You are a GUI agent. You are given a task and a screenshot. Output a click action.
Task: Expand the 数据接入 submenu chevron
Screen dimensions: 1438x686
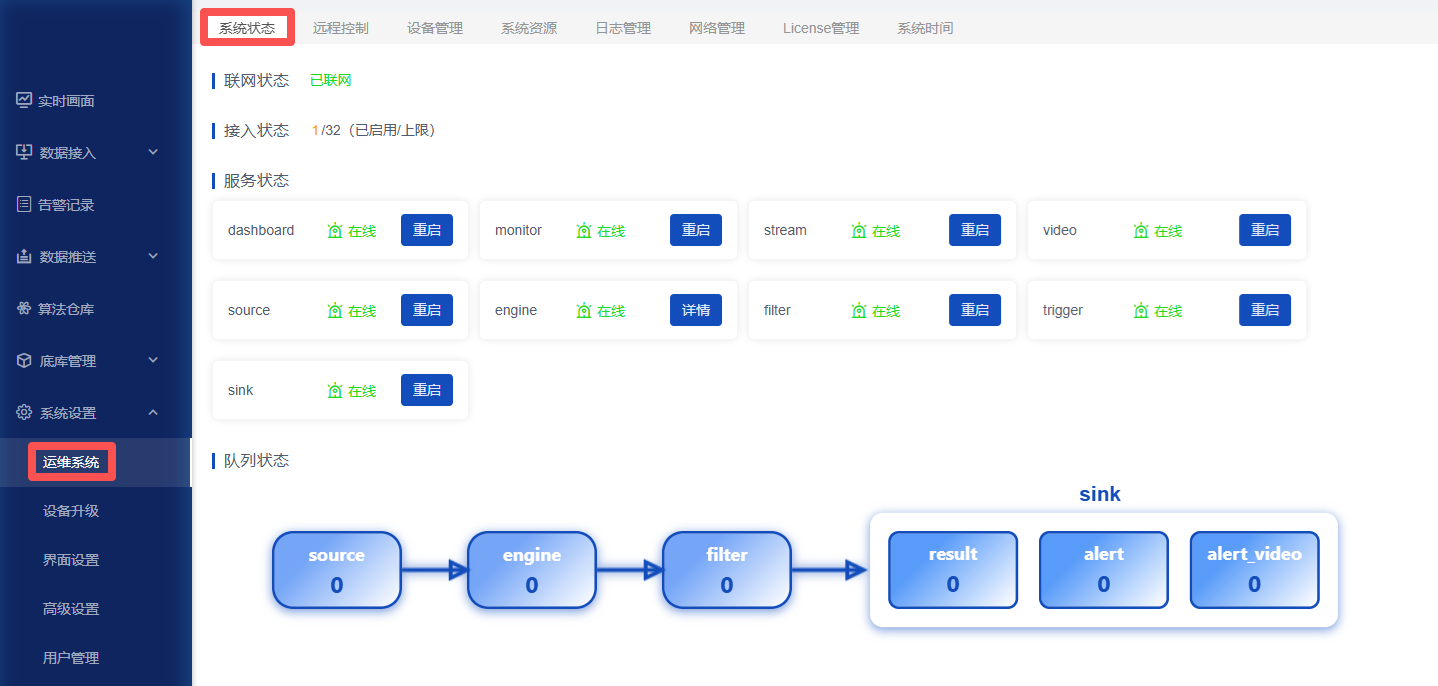point(153,152)
